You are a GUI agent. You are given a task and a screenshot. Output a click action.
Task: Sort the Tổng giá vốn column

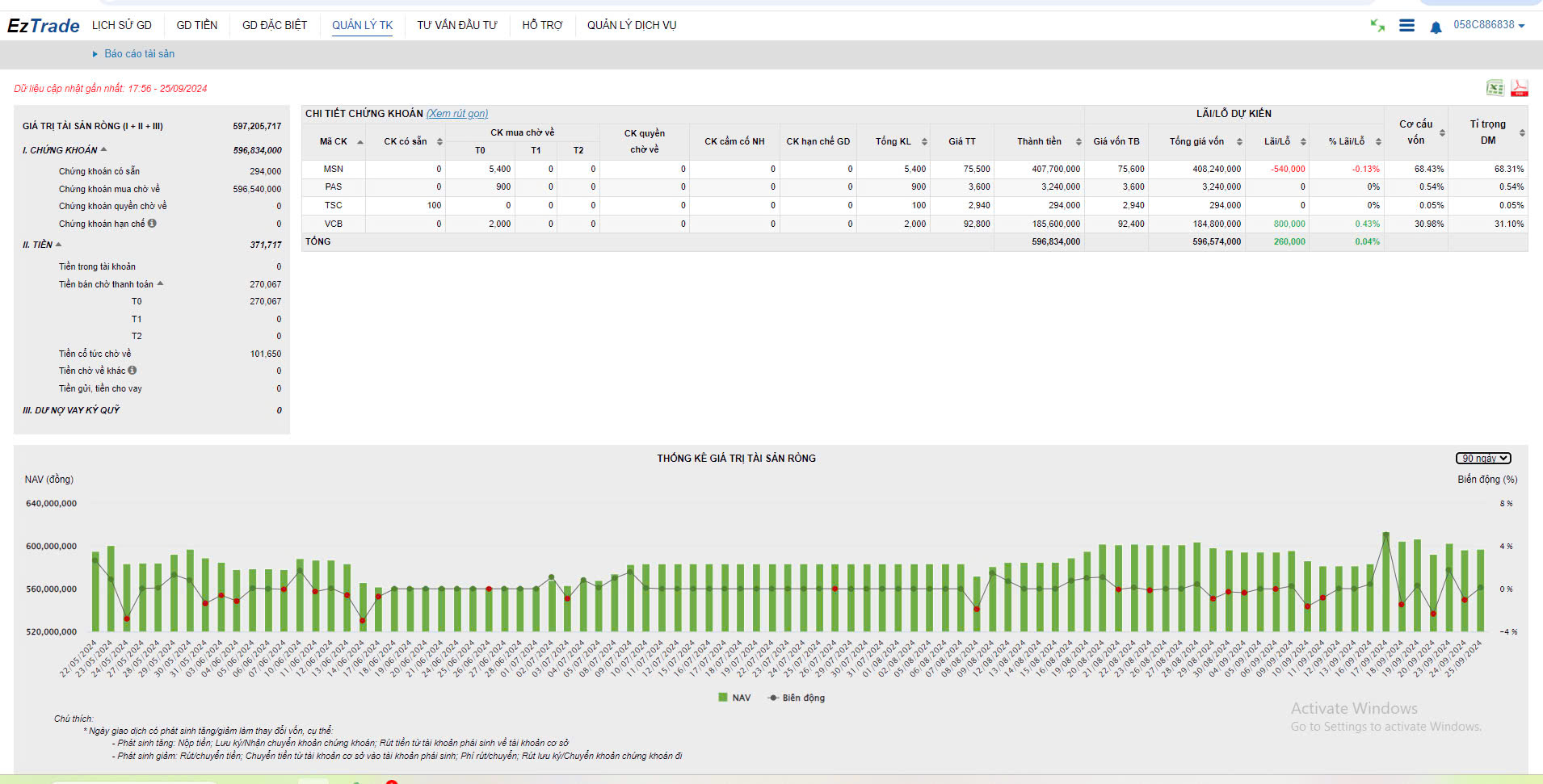click(x=1239, y=142)
